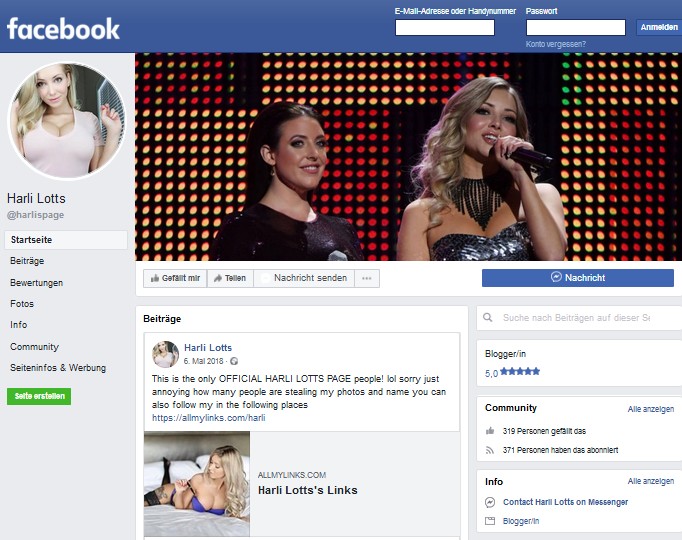
Task: Click Alle anzeigen in the Info box
Action: point(651,481)
